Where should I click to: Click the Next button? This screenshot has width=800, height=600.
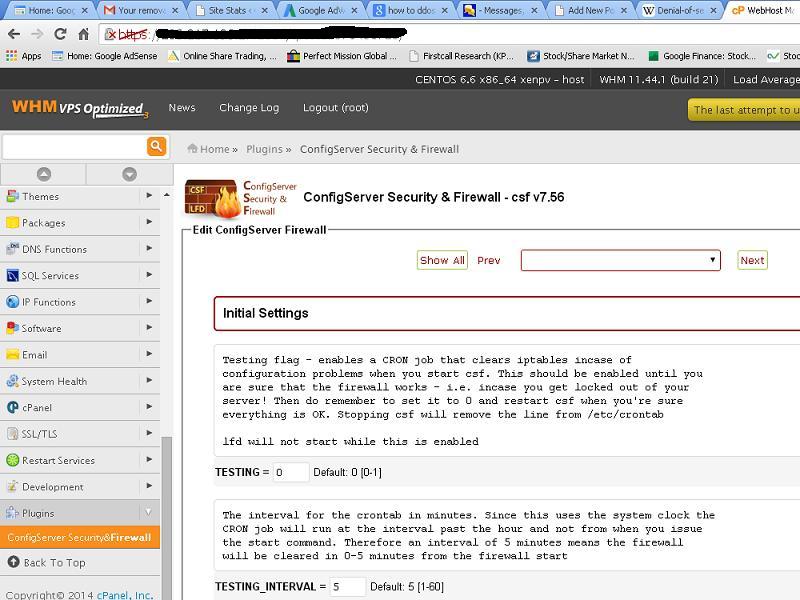[752, 260]
